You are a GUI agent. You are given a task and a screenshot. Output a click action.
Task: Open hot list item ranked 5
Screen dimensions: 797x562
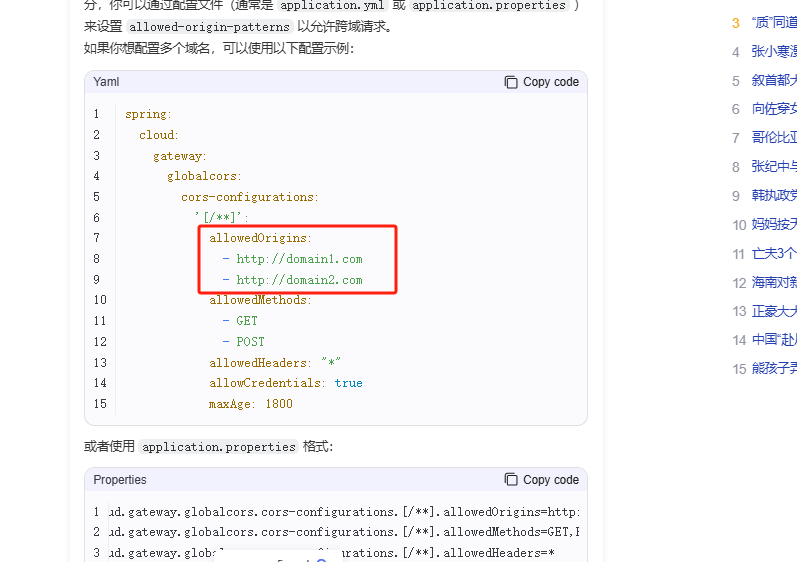tap(774, 81)
